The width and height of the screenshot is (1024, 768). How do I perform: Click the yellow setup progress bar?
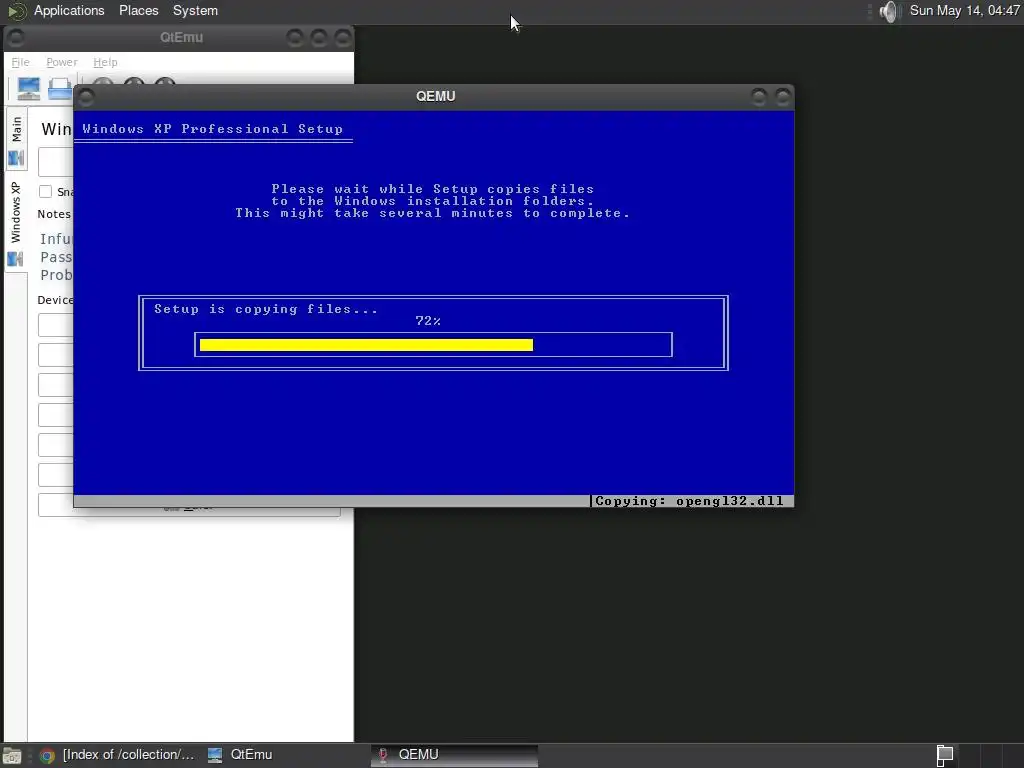[x=366, y=345]
